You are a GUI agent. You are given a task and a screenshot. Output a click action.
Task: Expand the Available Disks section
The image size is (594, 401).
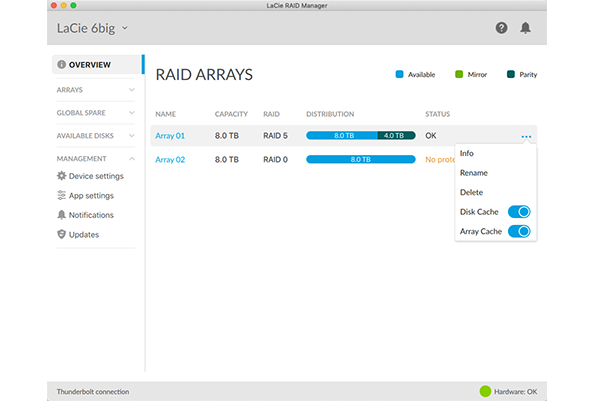click(x=95, y=136)
